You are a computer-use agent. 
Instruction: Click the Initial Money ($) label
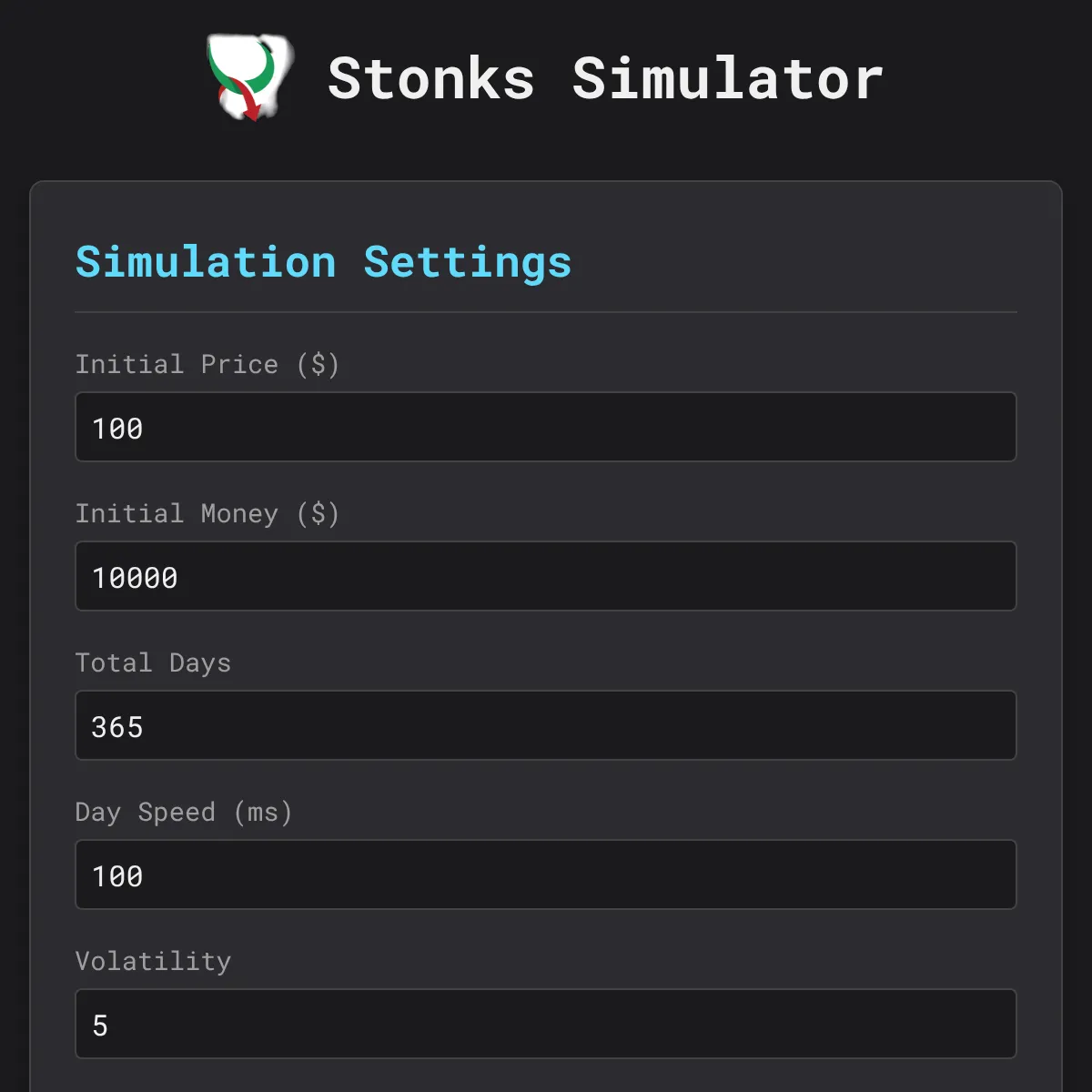coord(207,513)
